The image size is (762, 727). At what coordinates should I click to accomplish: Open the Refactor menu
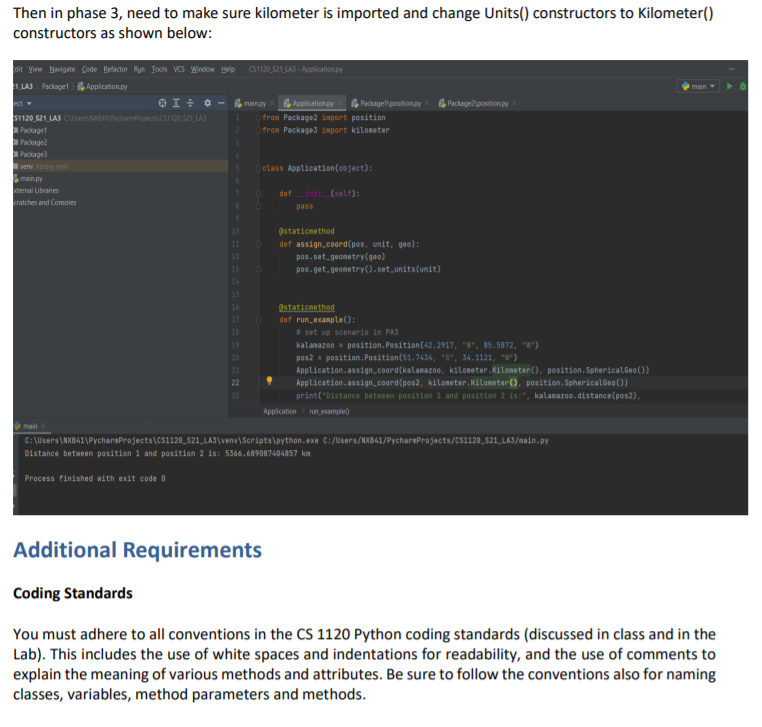click(x=115, y=69)
